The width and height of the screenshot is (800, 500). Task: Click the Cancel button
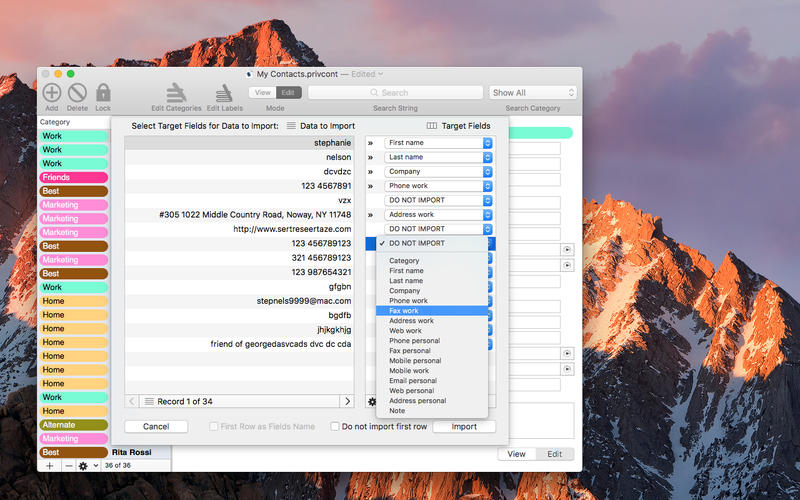[x=156, y=427]
